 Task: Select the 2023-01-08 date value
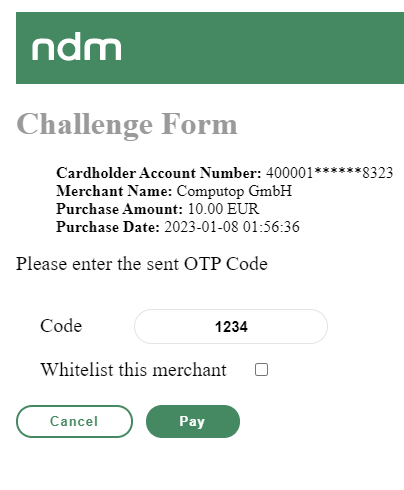(201, 227)
